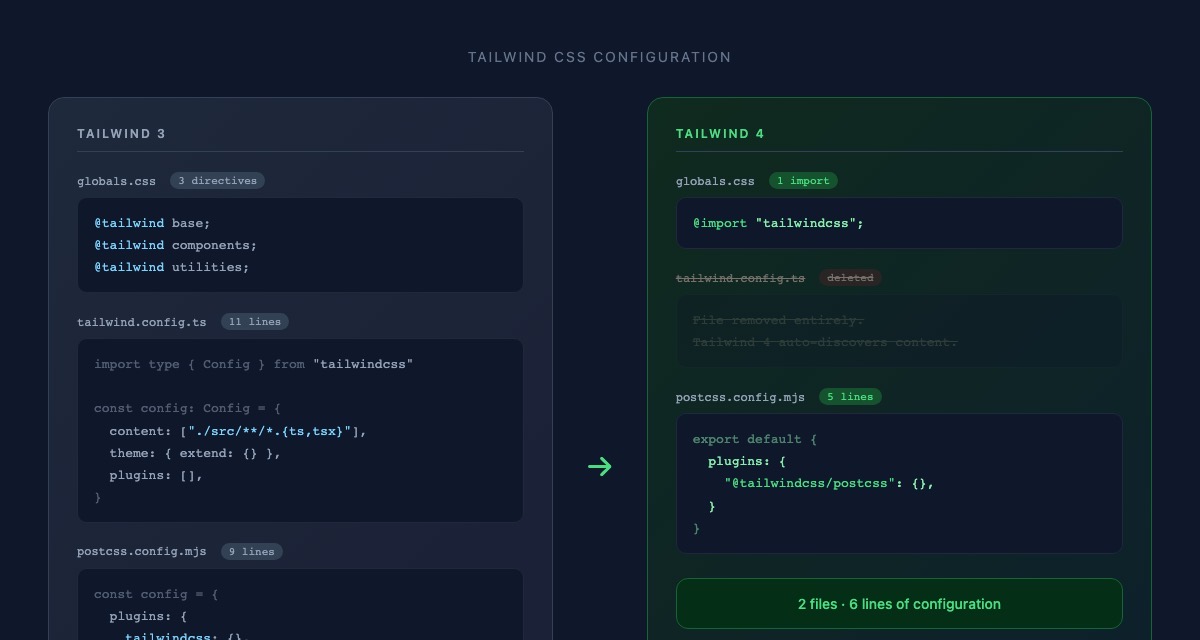
Task: Click the "3 directives" badge
Action: click(217, 181)
